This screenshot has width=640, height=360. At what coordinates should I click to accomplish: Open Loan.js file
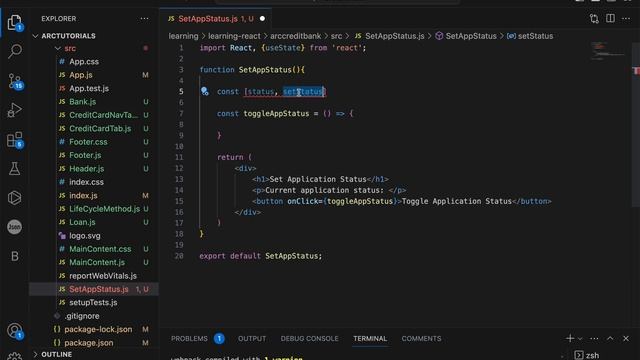[82, 222]
